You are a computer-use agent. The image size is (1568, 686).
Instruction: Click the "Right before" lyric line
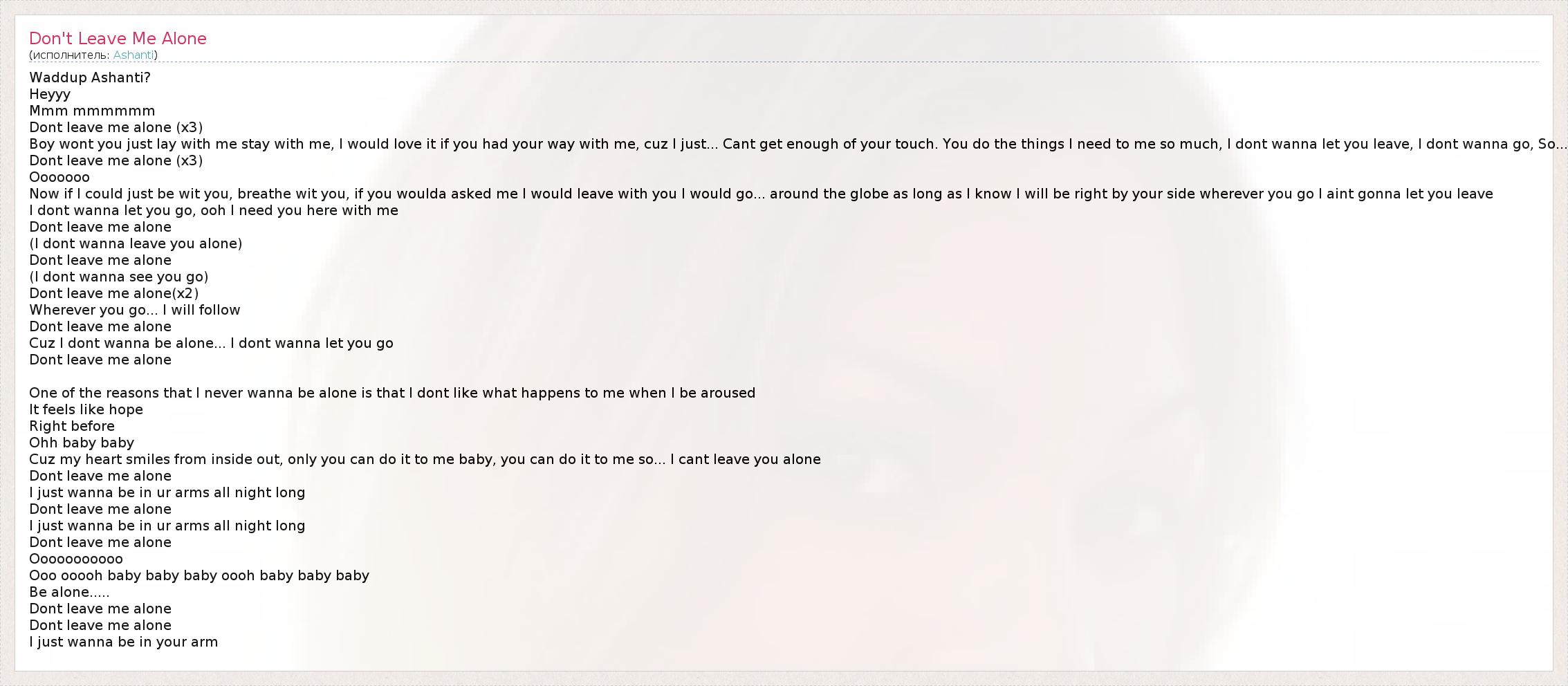(72, 426)
